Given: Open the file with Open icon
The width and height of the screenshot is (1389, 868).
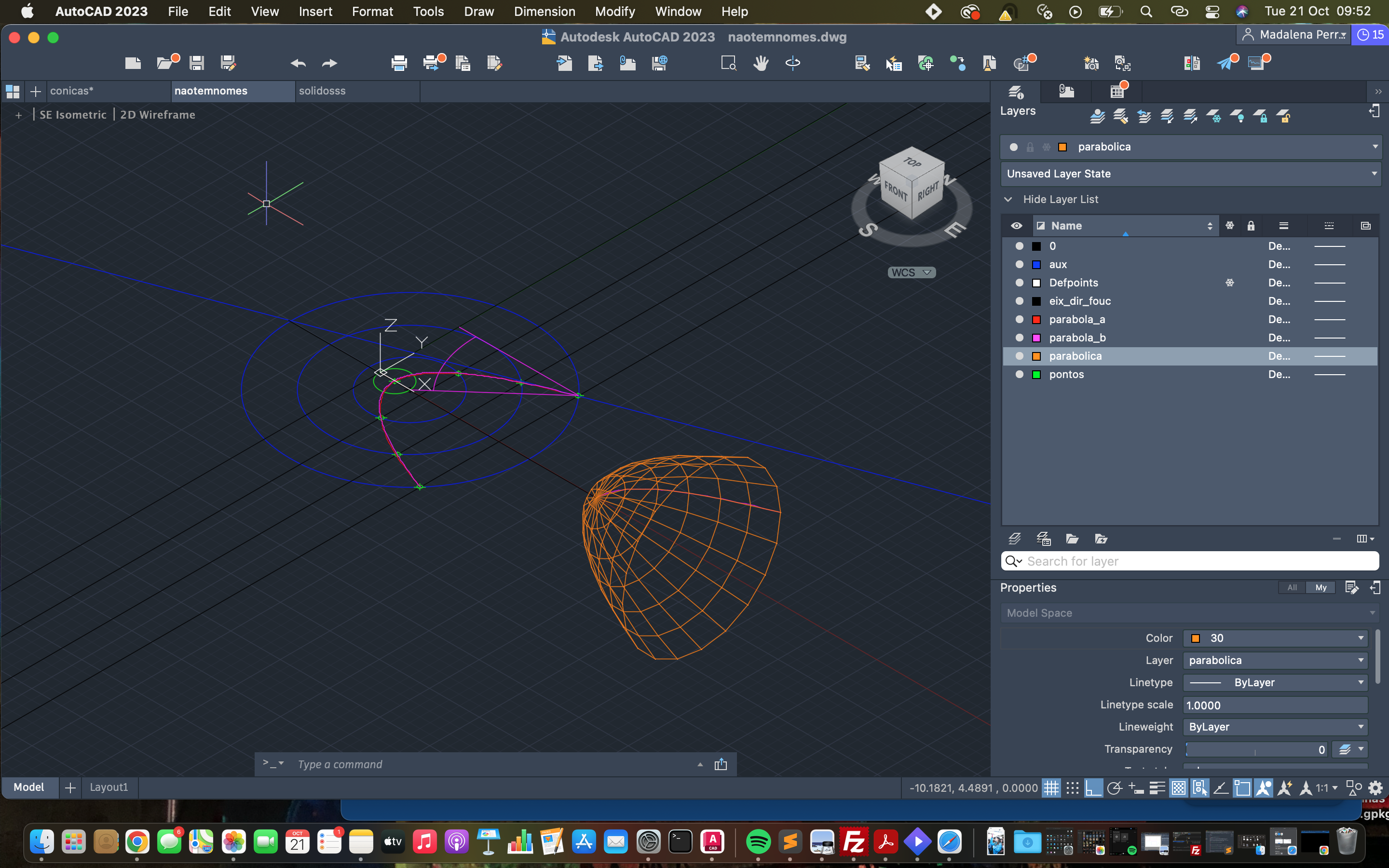Looking at the screenshot, I should pyautogui.click(x=166, y=63).
